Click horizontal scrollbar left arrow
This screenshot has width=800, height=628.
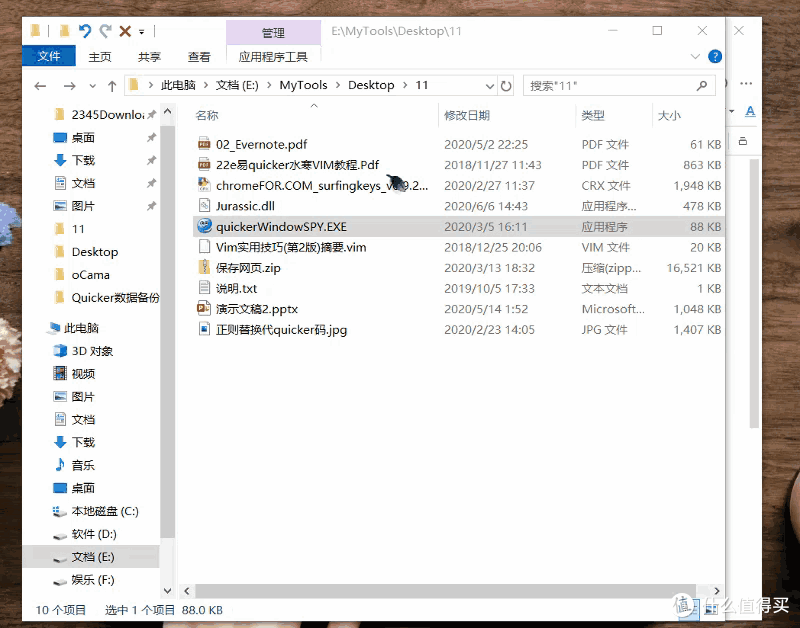click(187, 591)
